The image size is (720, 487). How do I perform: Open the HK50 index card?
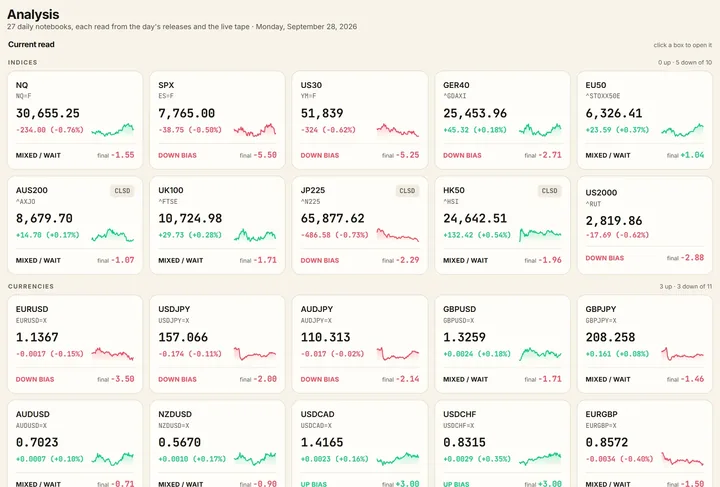[x=502, y=225]
